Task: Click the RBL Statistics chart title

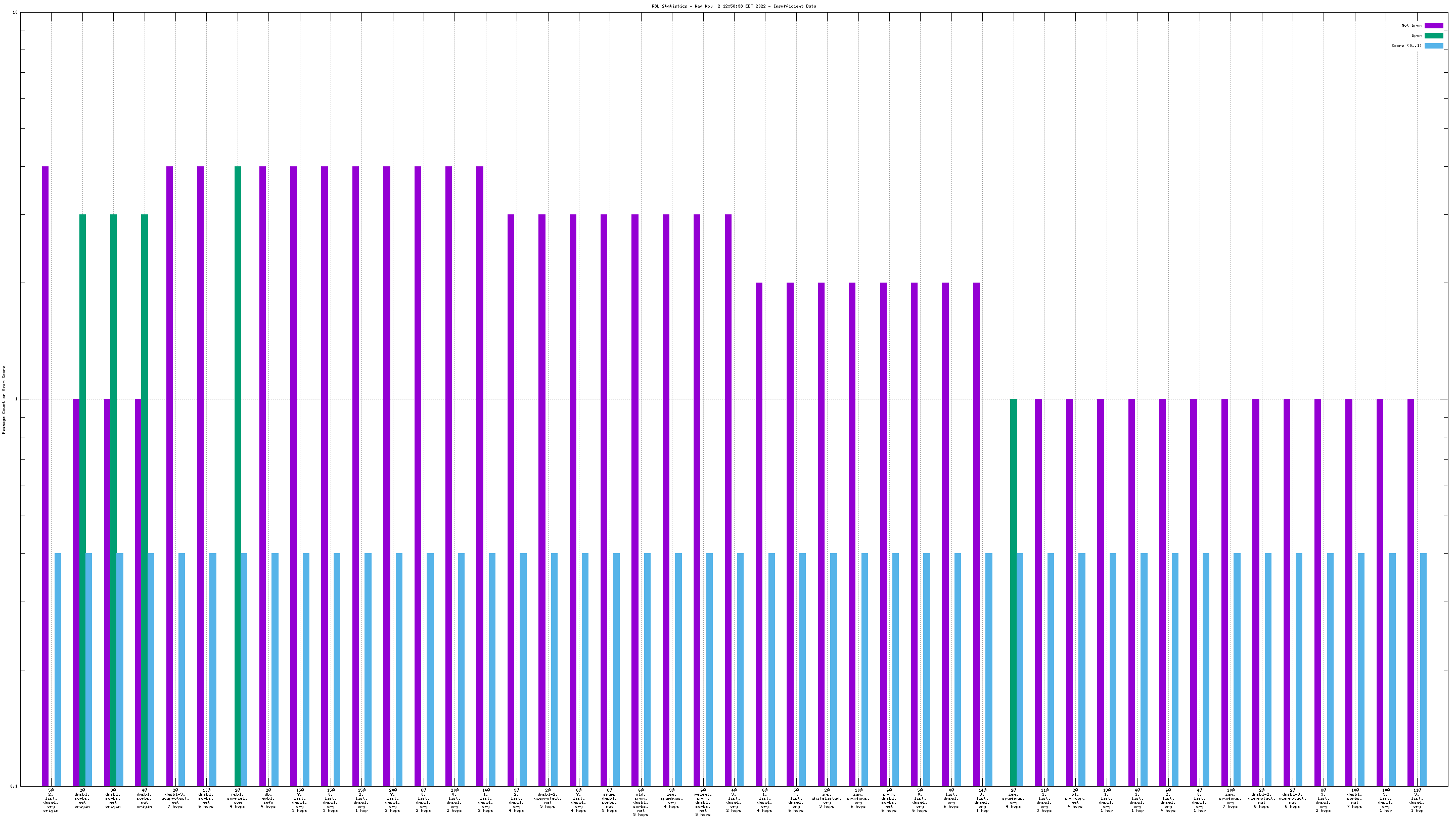Action: pyautogui.click(x=734, y=6)
